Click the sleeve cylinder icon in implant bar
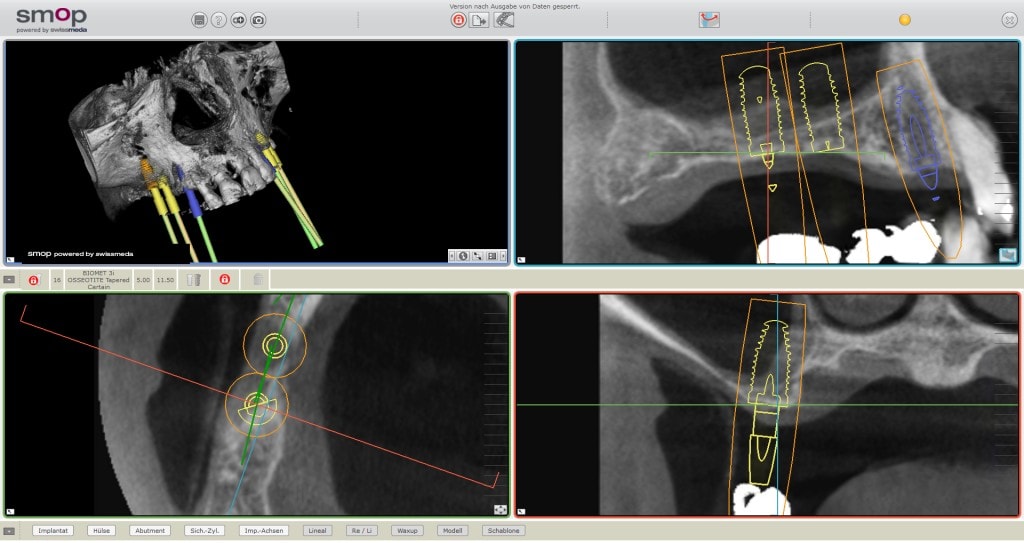 click(x=193, y=280)
